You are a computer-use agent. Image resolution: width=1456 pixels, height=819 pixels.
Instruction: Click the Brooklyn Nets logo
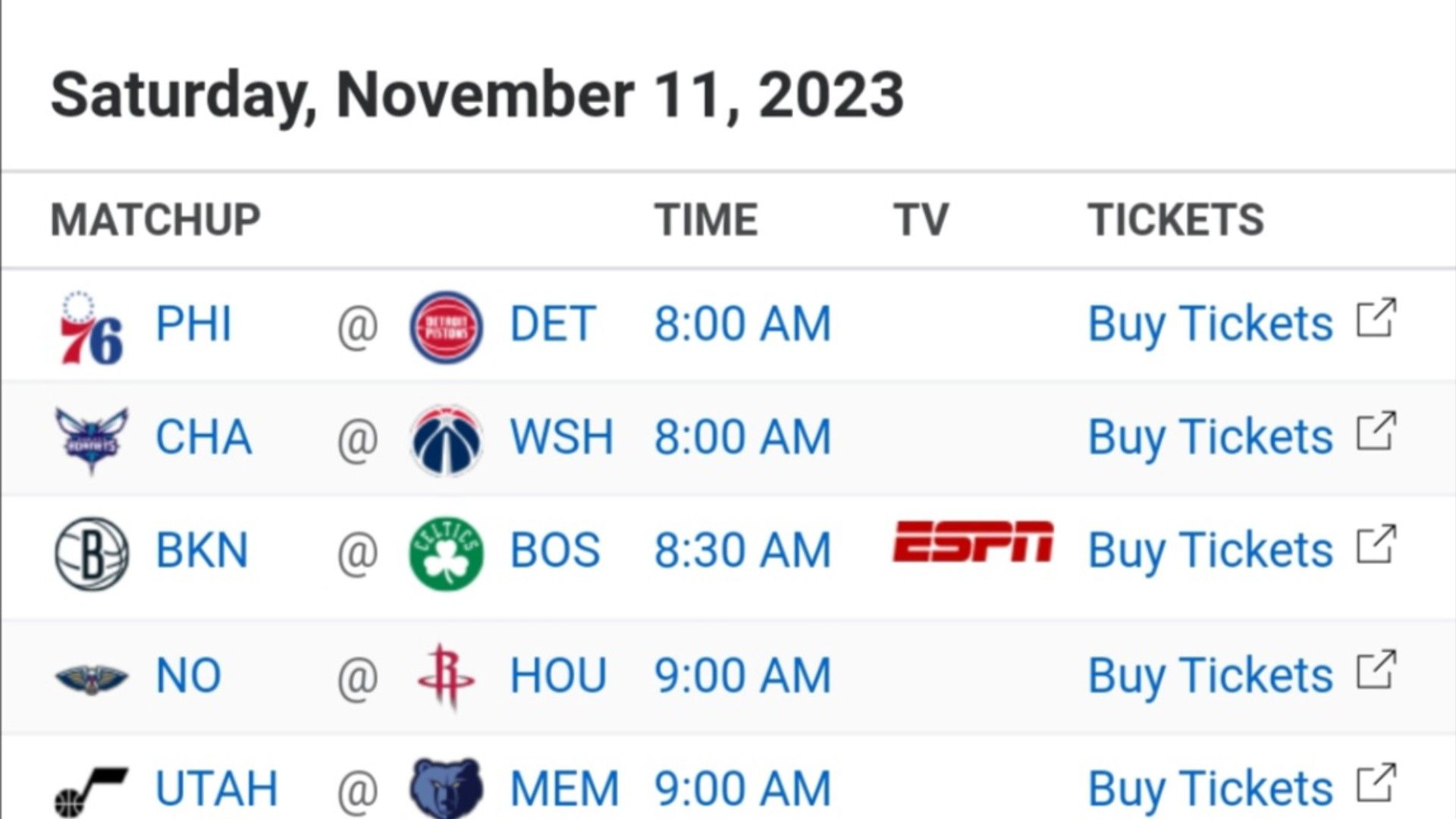92,554
